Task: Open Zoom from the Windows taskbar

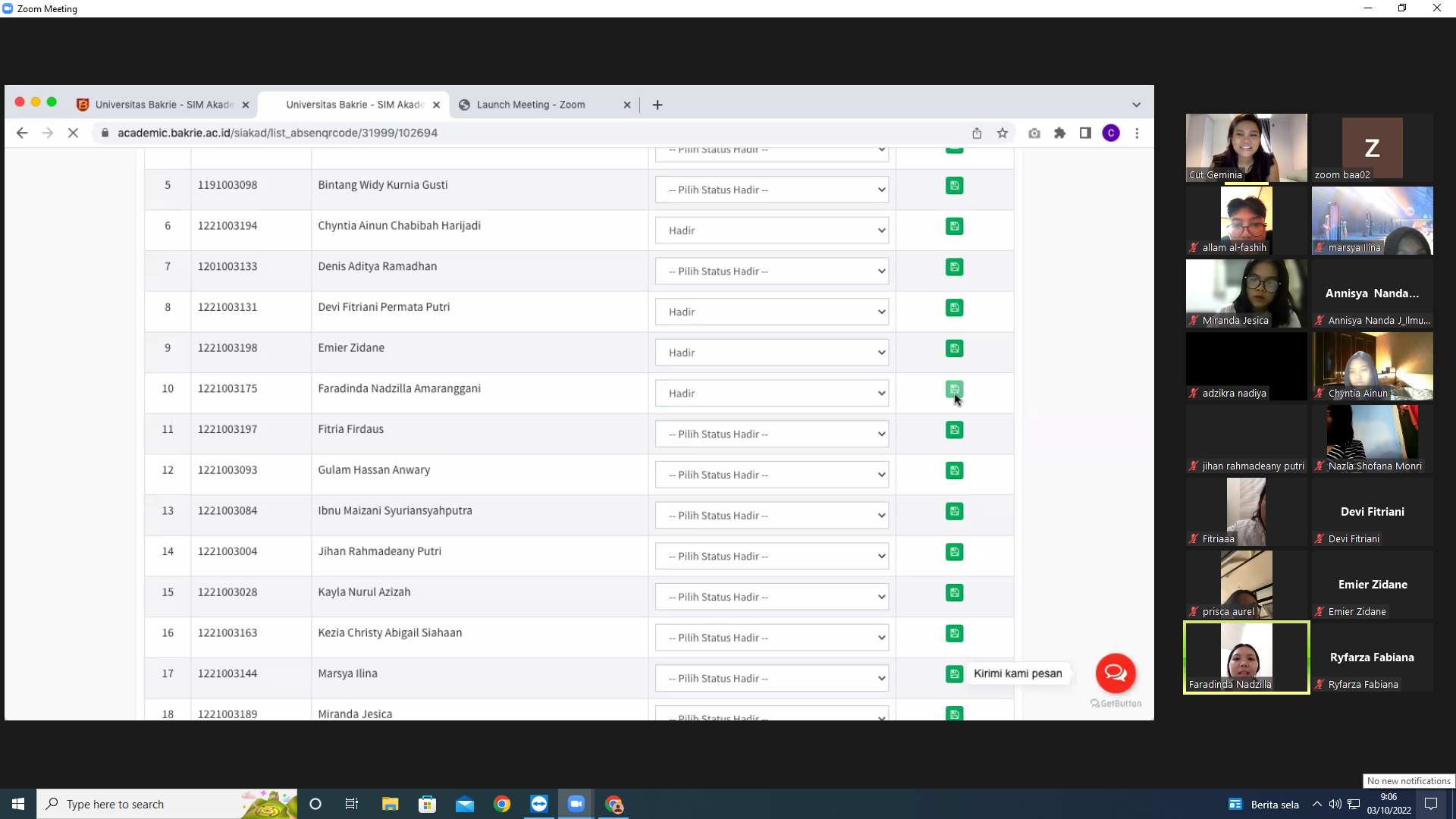Action: pyautogui.click(x=576, y=804)
